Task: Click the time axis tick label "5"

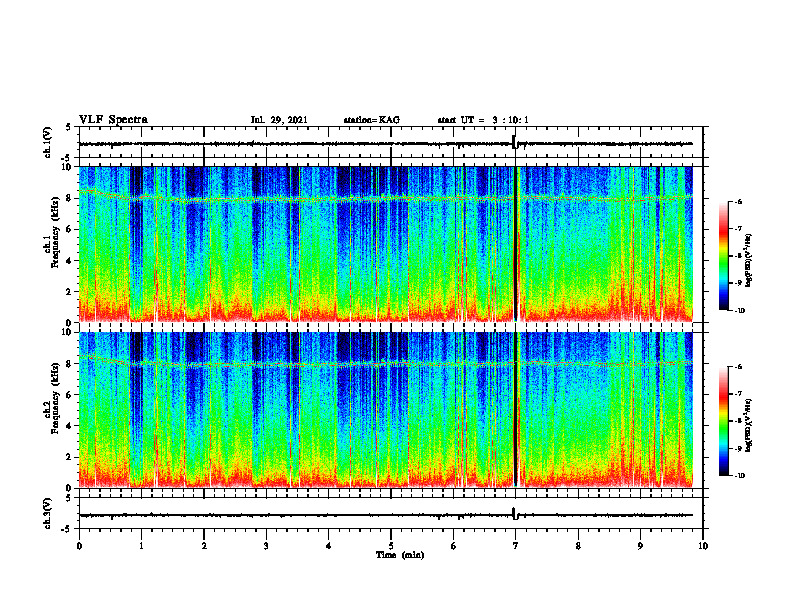Action: 391,546
